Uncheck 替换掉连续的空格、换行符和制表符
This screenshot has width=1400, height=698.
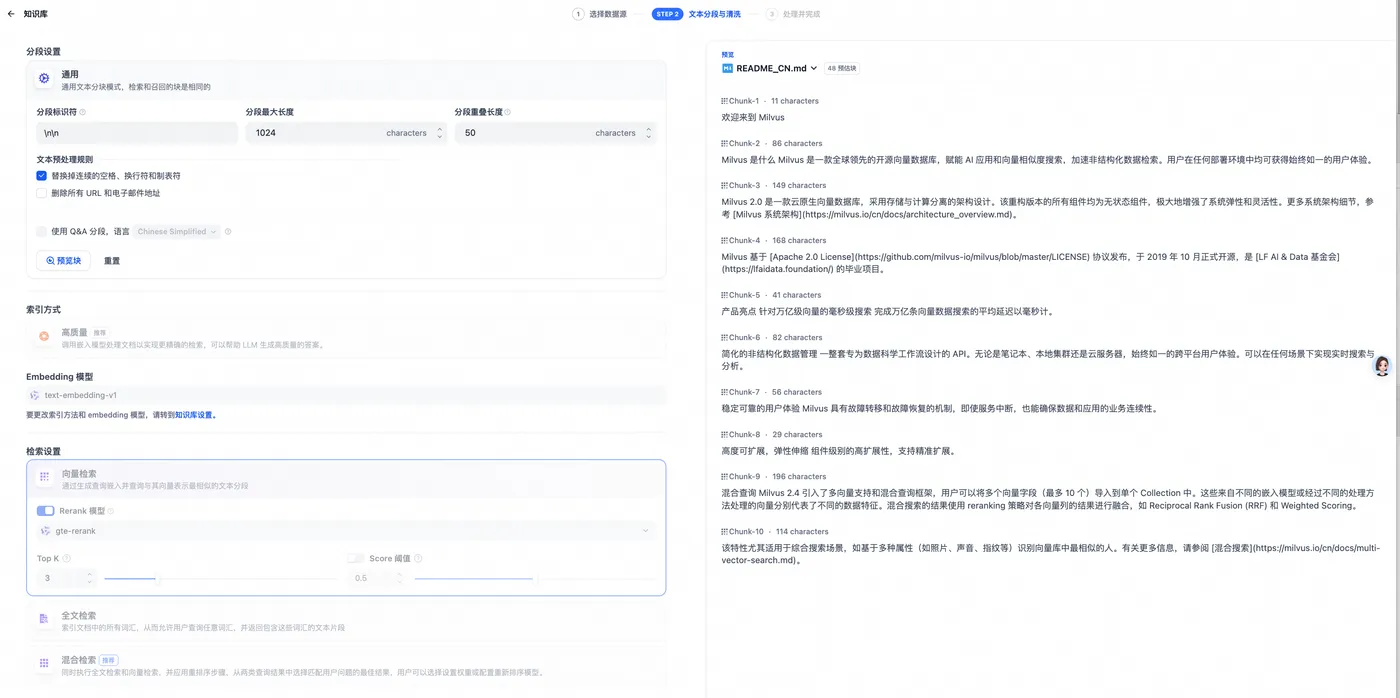click(42, 175)
